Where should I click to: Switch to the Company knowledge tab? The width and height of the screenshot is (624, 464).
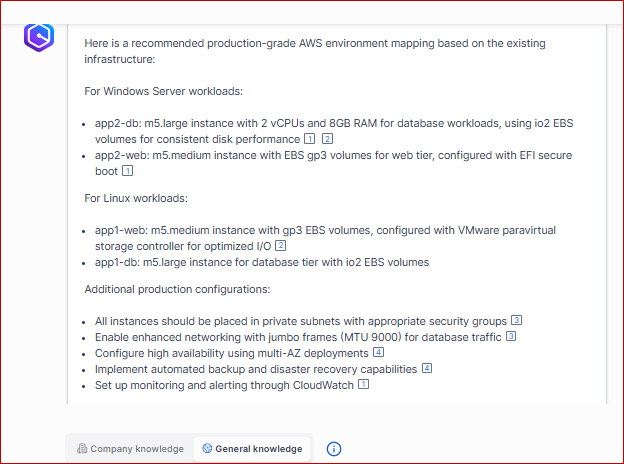130,449
